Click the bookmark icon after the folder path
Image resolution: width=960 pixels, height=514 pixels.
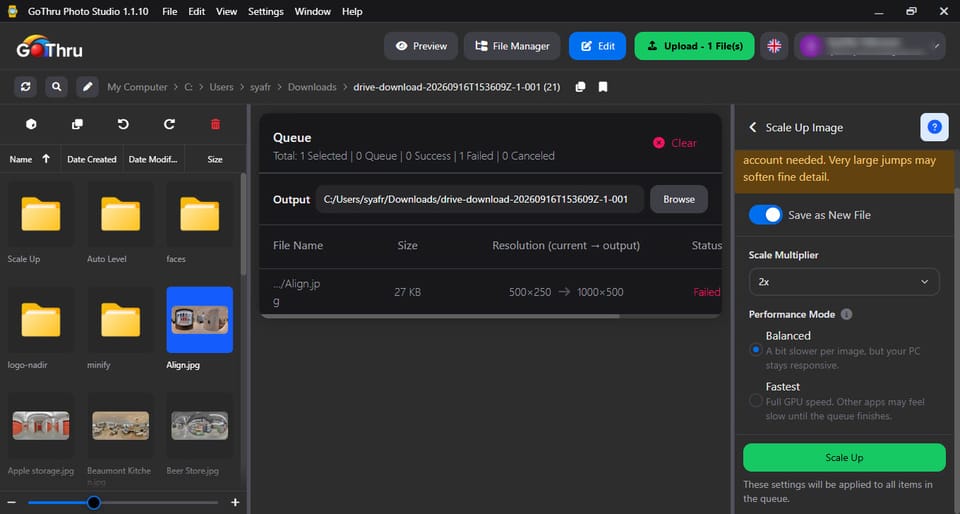(603, 87)
